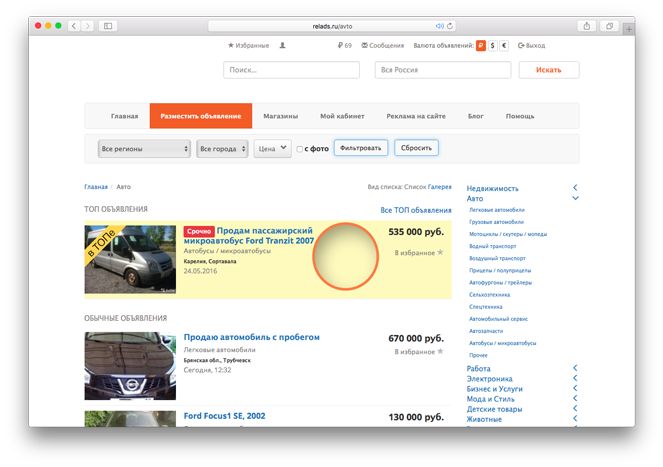
Task: Add Ford Tranzit ad to favorites star
Action: point(440,252)
